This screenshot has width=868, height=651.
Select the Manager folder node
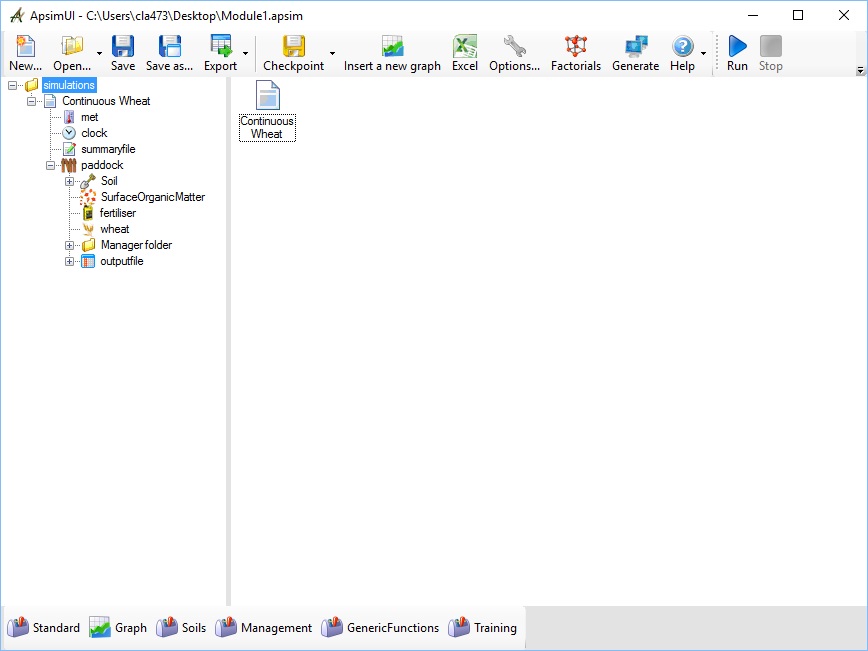pos(136,245)
